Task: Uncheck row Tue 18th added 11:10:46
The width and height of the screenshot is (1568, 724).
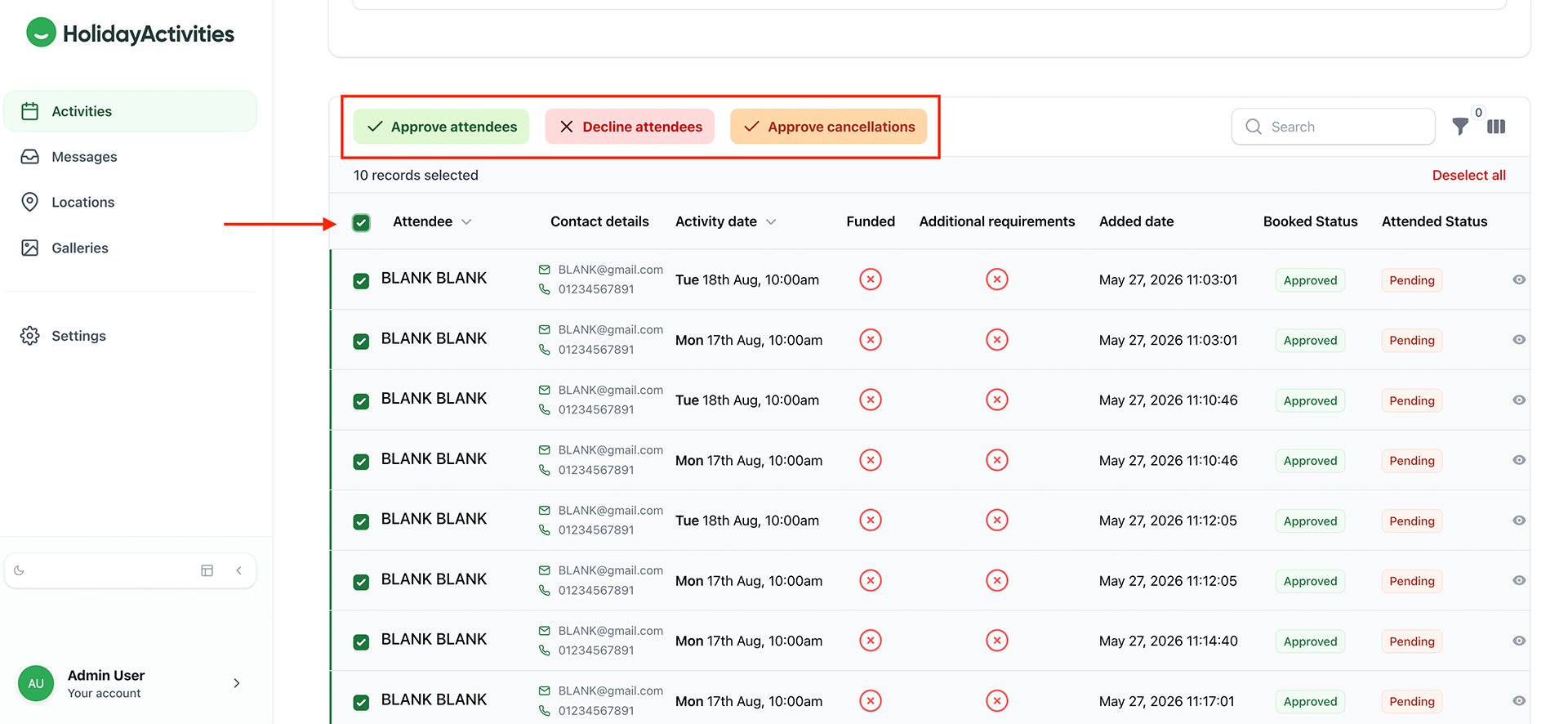Action: (x=361, y=401)
